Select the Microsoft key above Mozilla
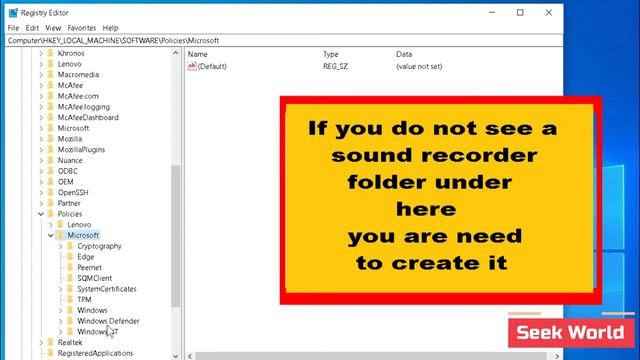Viewport: 640px width, 360px height. tap(73, 128)
